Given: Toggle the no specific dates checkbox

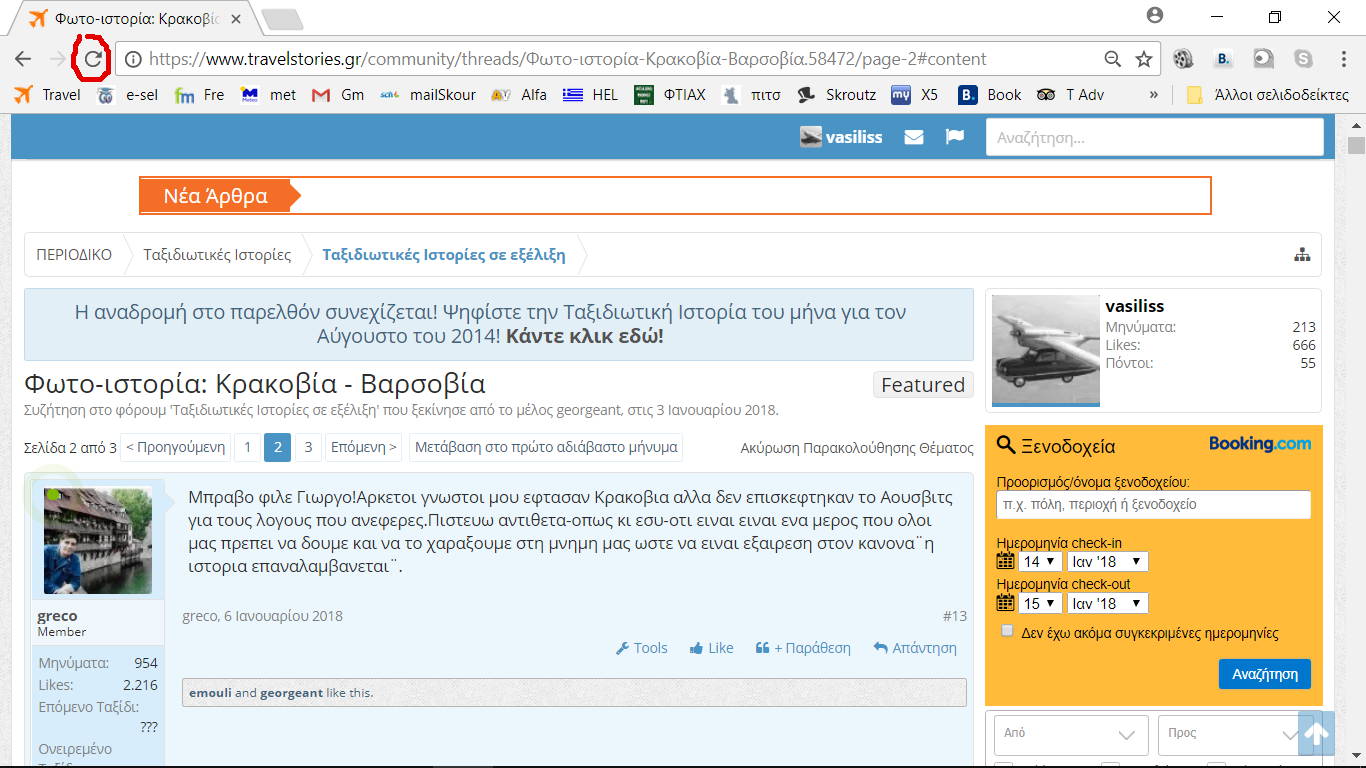Looking at the screenshot, I should (x=1007, y=631).
